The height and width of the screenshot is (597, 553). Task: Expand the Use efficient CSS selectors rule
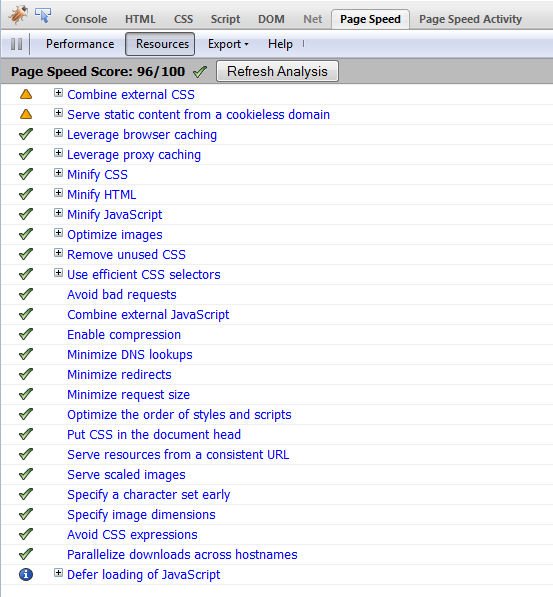(58, 273)
